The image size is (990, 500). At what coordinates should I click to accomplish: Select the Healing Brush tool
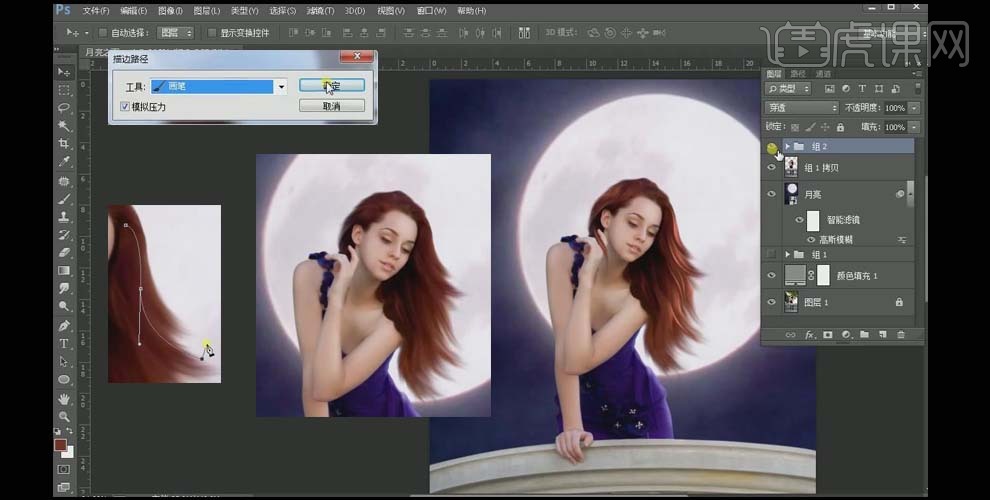pos(64,182)
